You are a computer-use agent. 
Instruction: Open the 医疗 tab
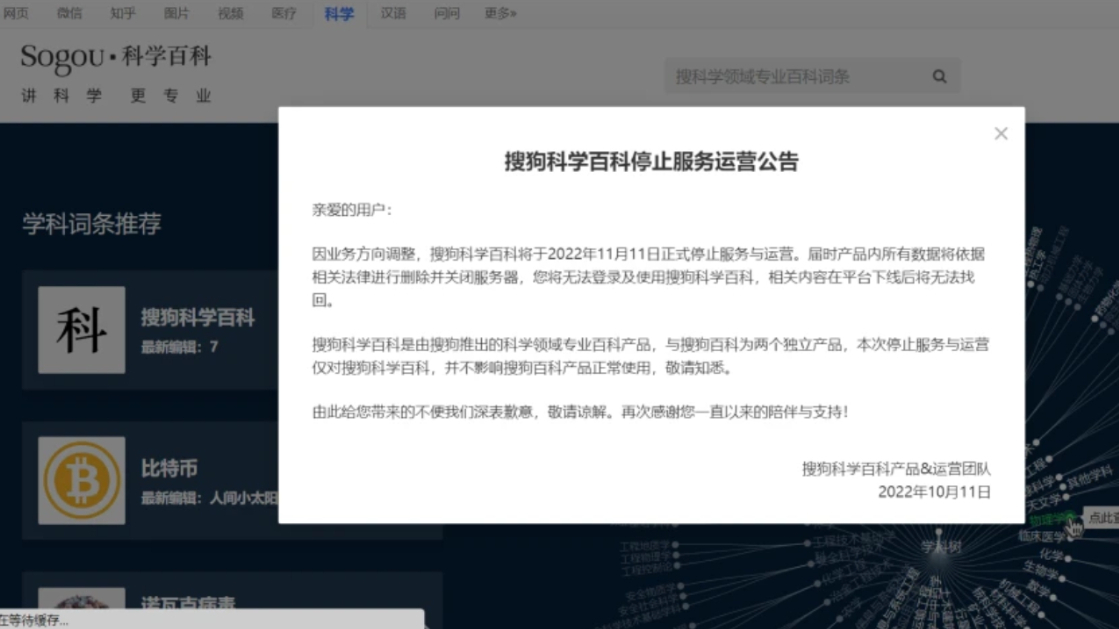click(284, 13)
